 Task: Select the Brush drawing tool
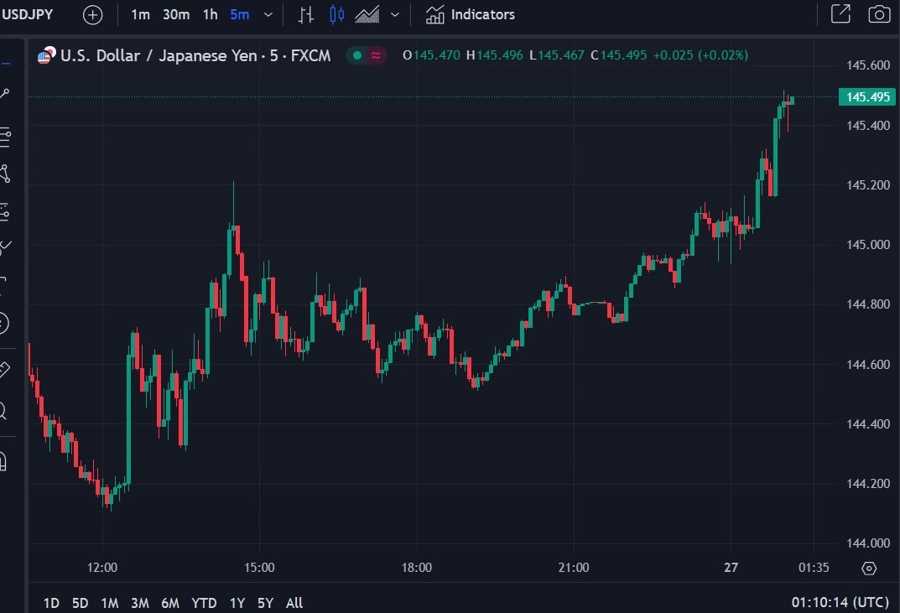(x=13, y=242)
